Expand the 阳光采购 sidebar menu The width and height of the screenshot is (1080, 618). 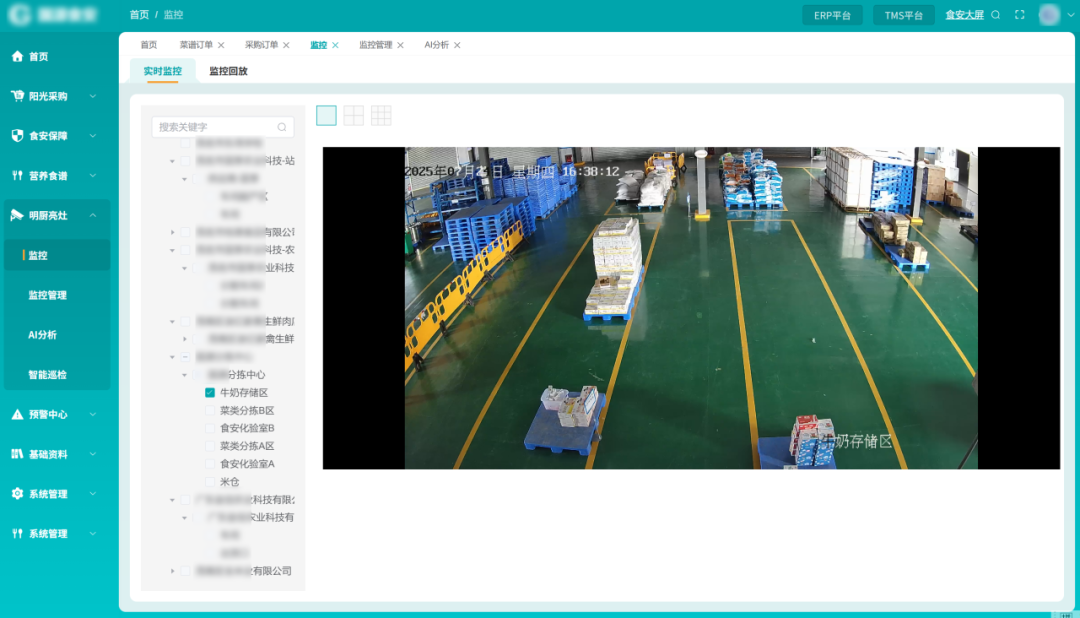click(x=93, y=96)
